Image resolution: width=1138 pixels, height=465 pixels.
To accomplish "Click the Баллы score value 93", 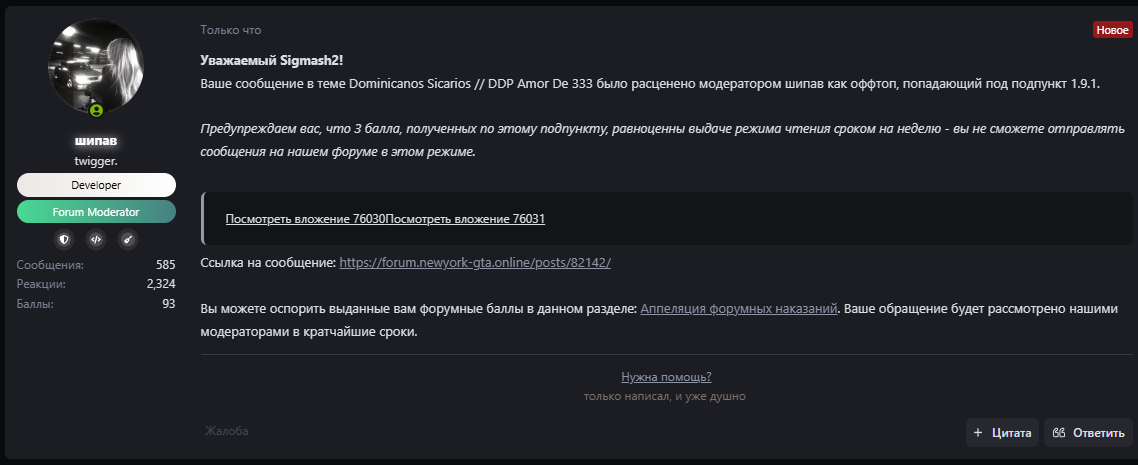I will click(169, 303).
